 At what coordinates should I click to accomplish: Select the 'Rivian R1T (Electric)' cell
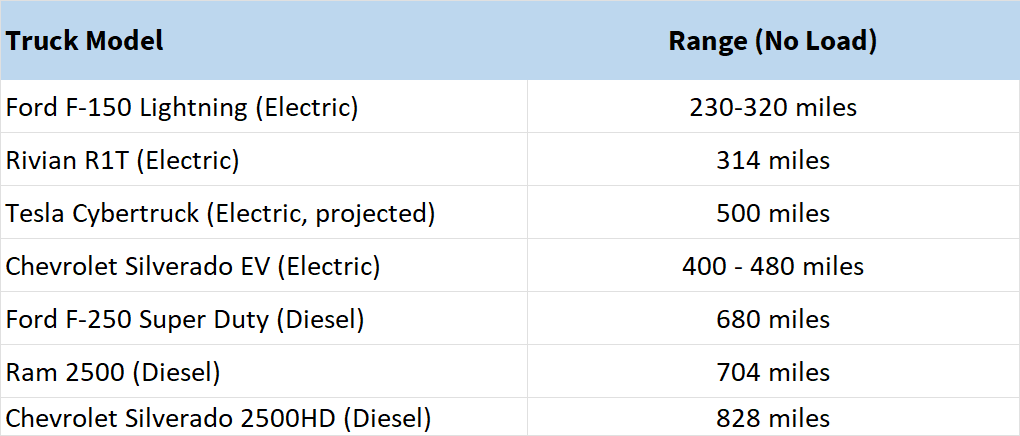pyautogui.click(x=263, y=159)
